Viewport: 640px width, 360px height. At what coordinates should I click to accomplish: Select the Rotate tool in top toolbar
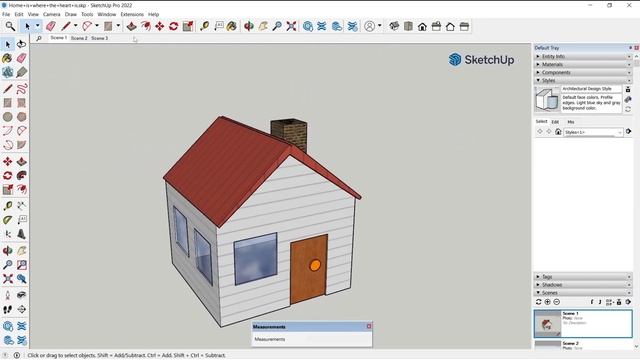[x=173, y=27]
